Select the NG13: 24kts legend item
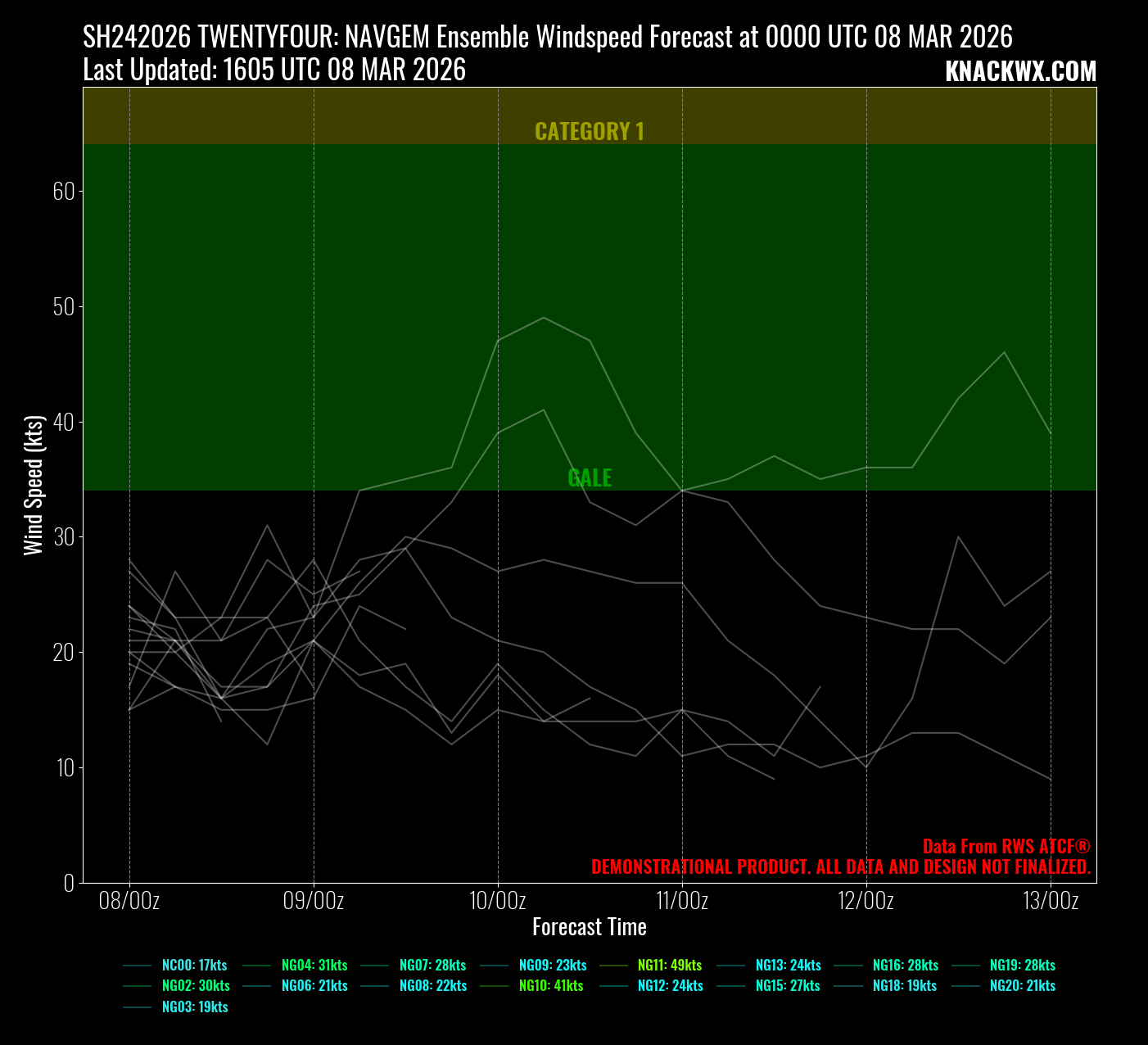Viewport: 1148px width, 1045px height. click(x=788, y=966)
